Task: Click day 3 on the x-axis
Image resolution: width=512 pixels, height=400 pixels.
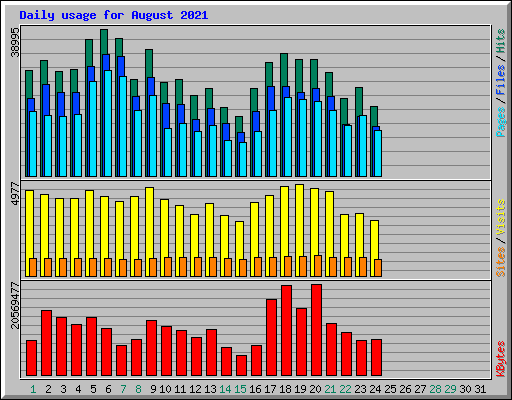Action: (63, 389)
